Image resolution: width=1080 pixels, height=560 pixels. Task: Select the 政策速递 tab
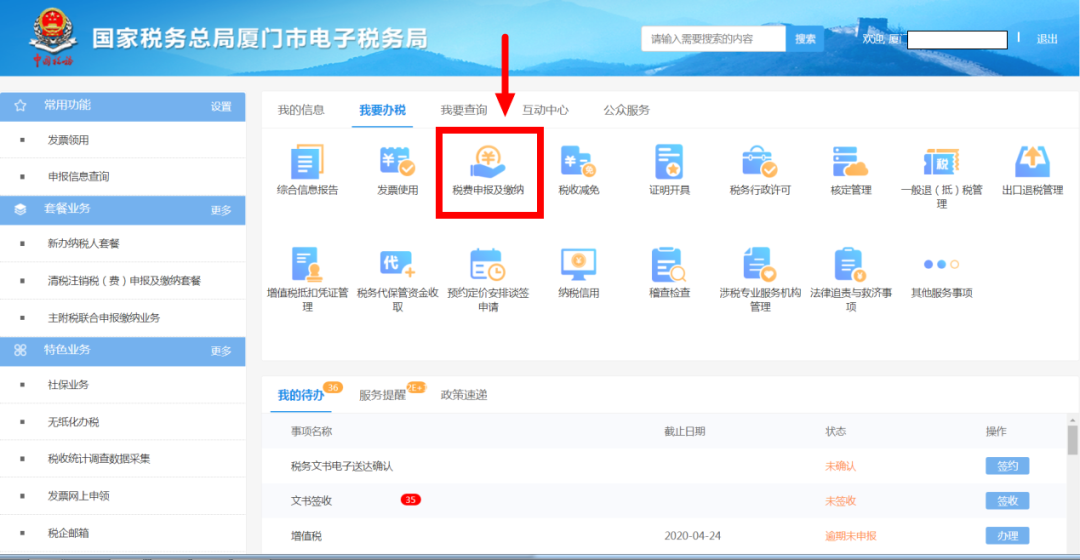[464, 395]
